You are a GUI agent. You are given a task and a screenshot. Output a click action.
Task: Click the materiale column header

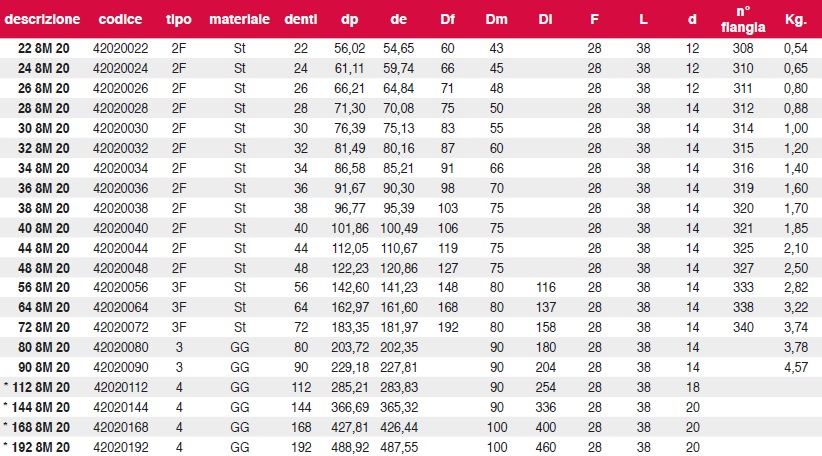[x=240, y=19]
